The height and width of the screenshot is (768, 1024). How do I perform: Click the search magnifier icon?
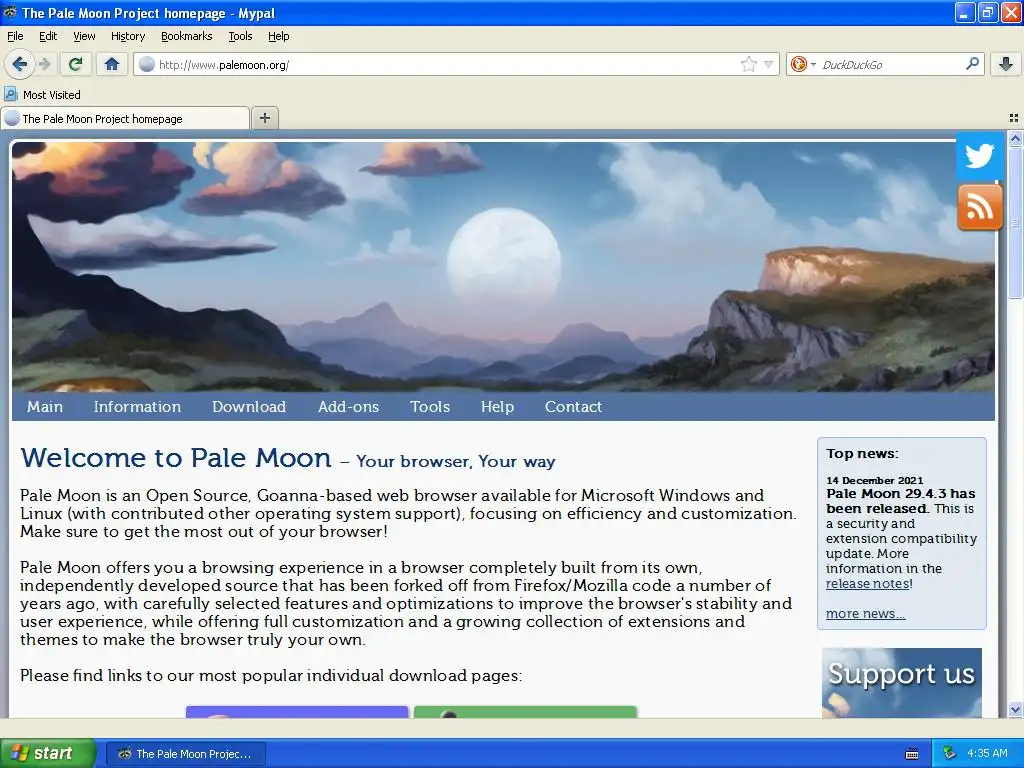click(972, 64)
